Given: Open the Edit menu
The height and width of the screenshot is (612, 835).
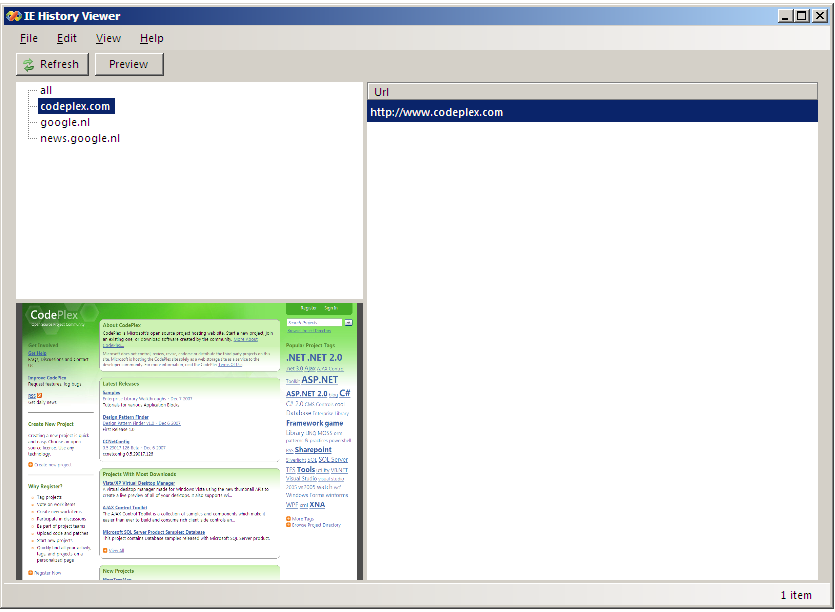Looking at the screenshot, I should point(67,38).
